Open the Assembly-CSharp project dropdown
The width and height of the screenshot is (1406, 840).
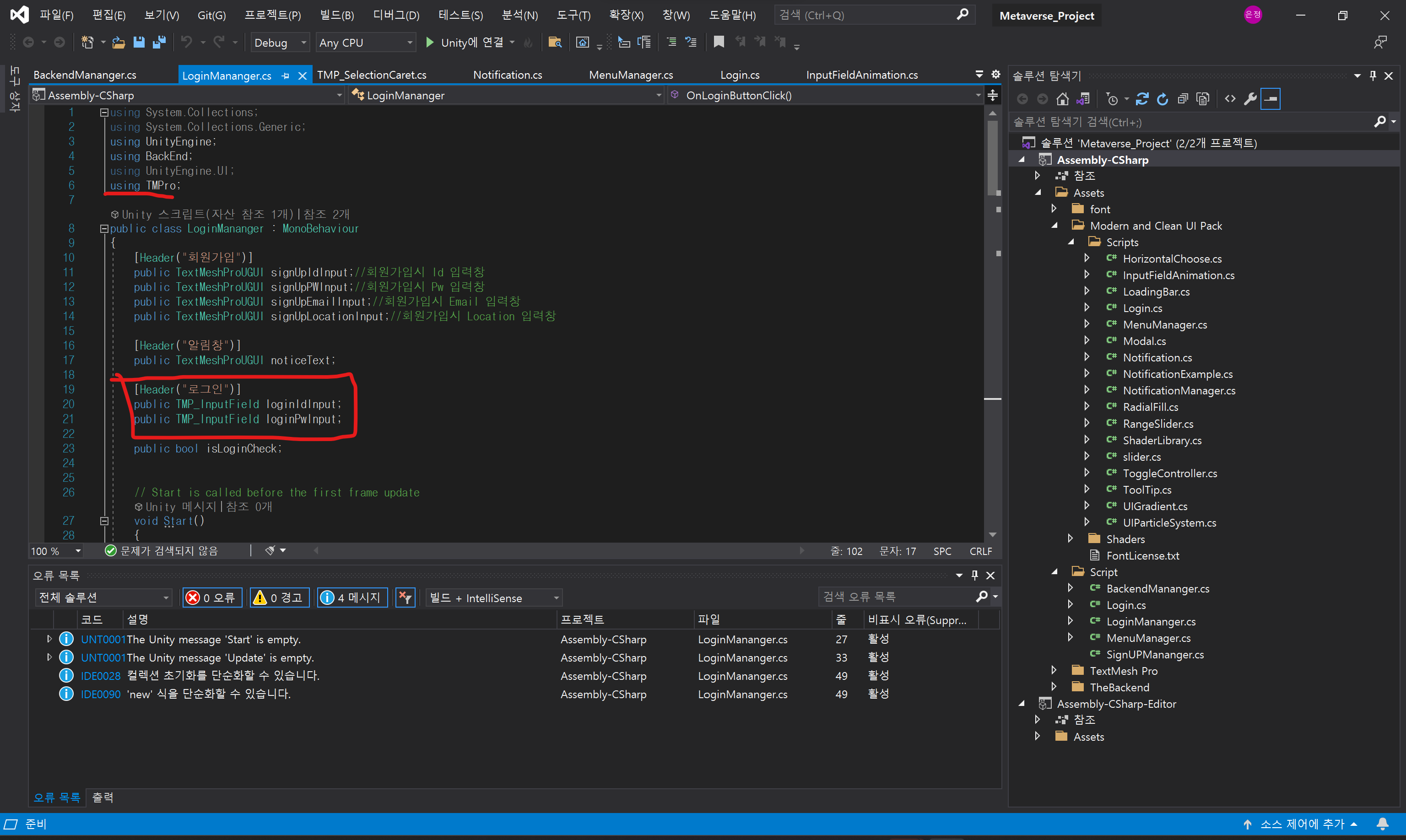[x=188, y=95]
